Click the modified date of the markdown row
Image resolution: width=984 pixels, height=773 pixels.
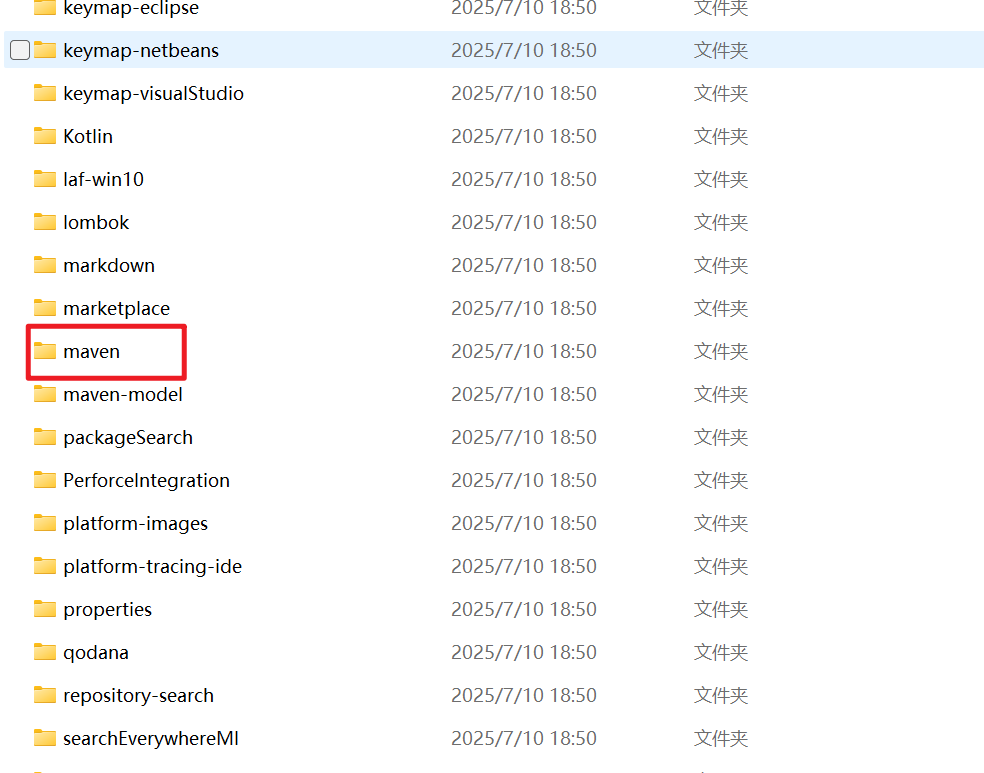(x=524, y=265)
